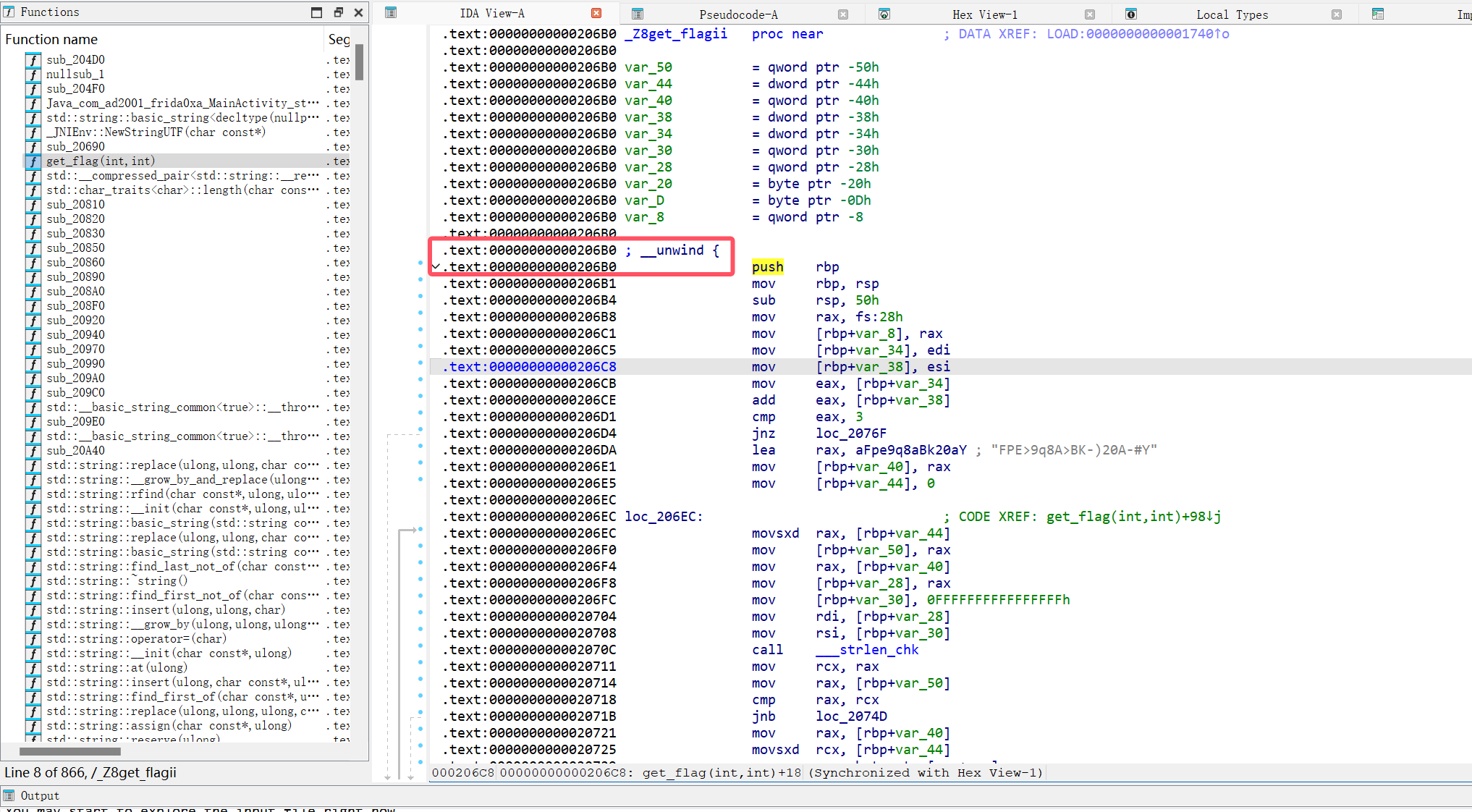
Task: Click the Functions list horizontal scrollbar thumb
Action: [70, 751]
